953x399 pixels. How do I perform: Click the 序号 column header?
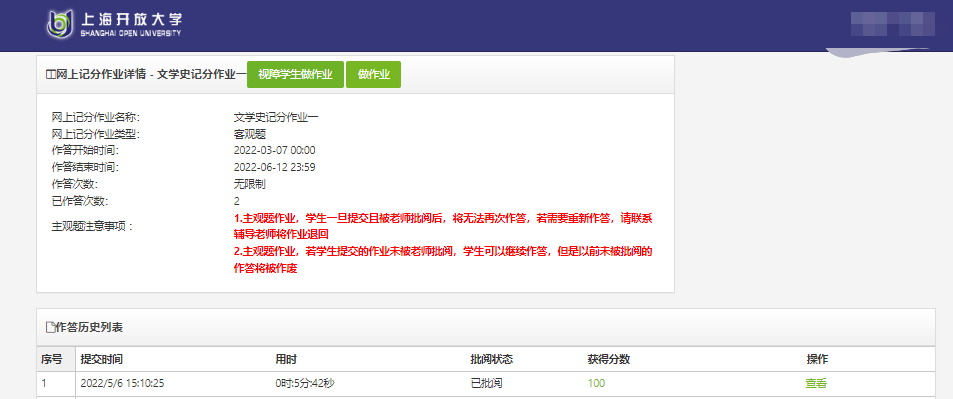(x=52, y=359)
